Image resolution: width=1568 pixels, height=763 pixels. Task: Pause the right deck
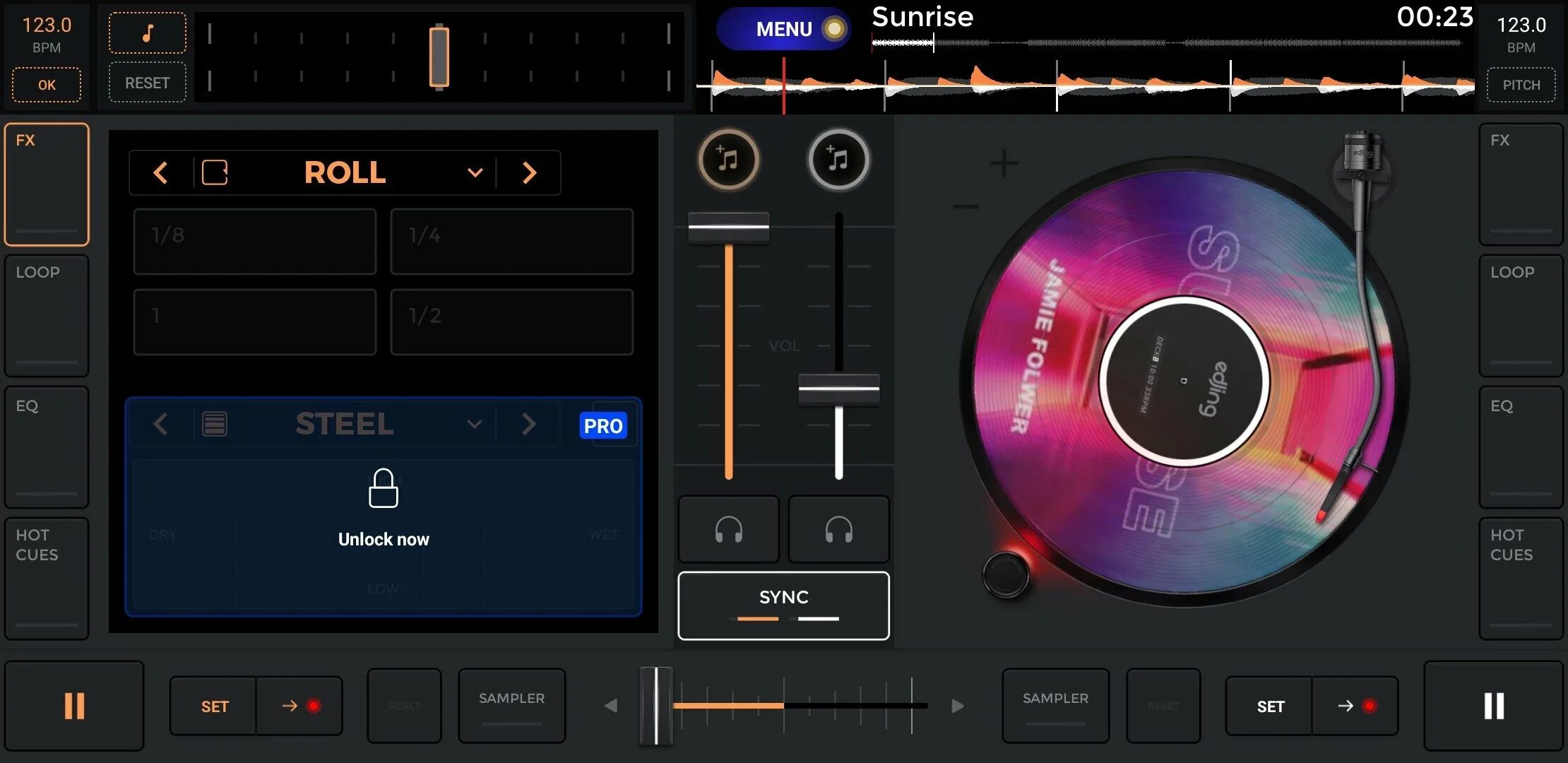(1493, 705)
